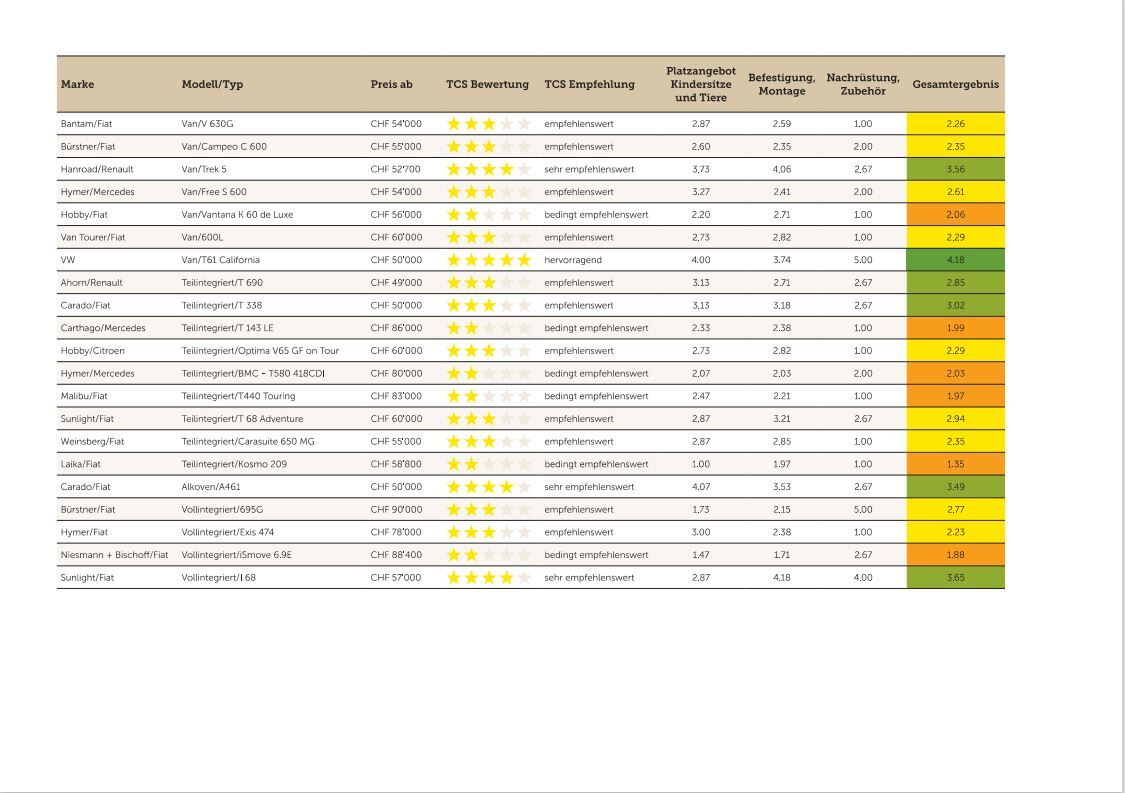This screenshot has width=1125, height=793.
Task: Select Nachrüstung value "5.00" in the VW row
Action: pyautogui.click(x=863, y=260)
